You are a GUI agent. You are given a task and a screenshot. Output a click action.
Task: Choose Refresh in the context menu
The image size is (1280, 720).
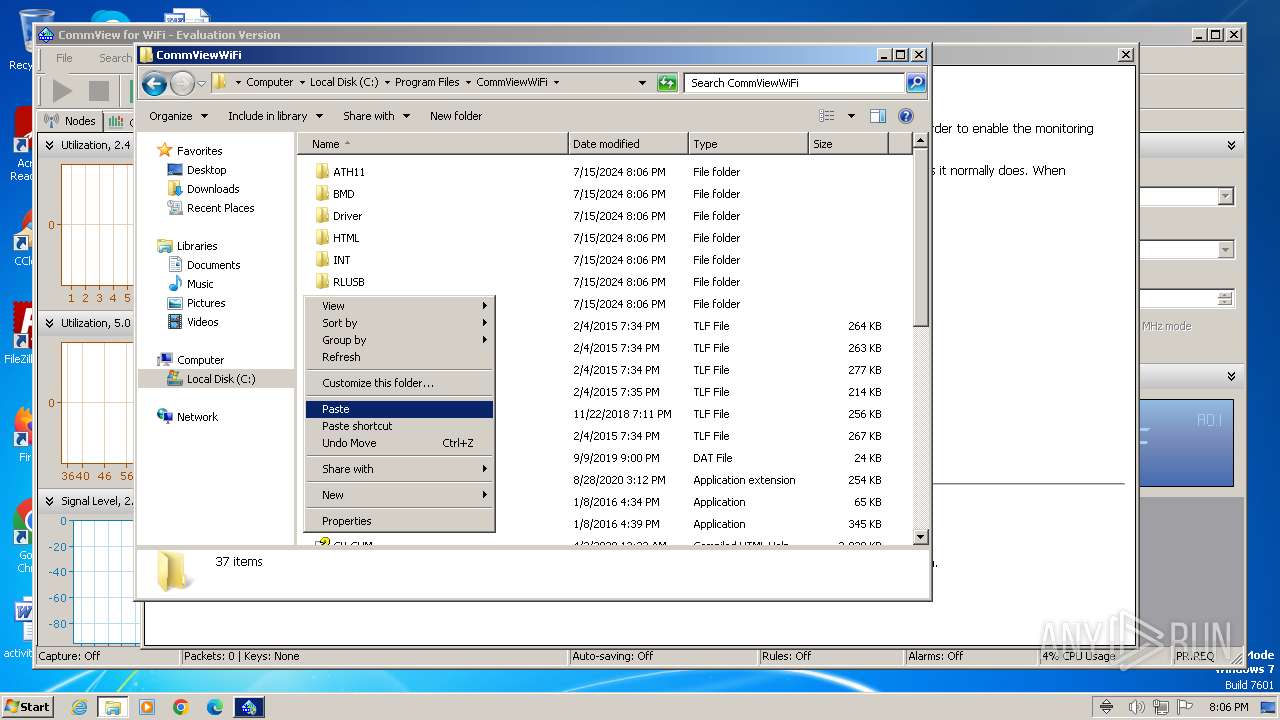[399, 357]
